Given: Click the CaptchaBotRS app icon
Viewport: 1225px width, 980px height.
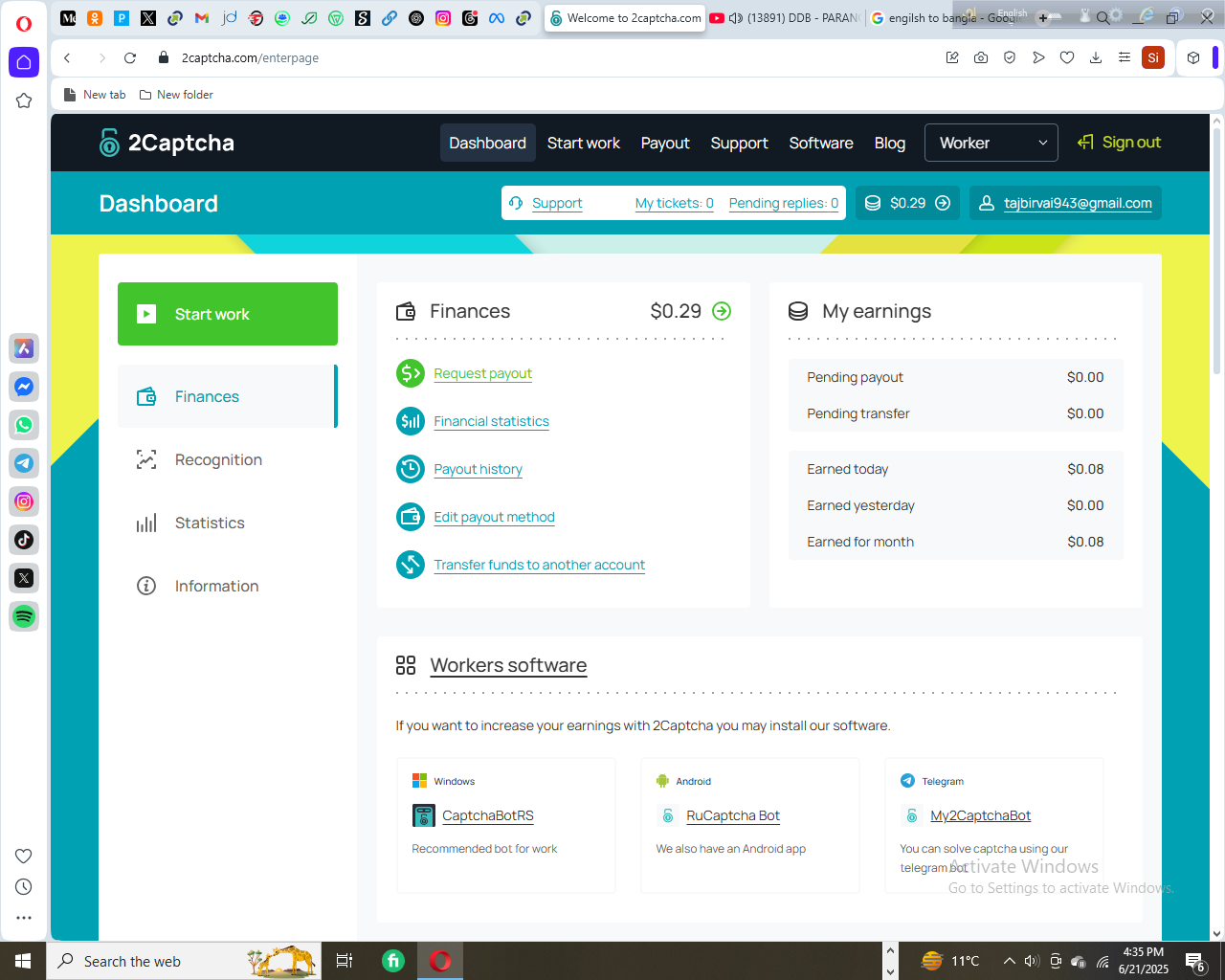Looking at the screenshot, I should coord(423,815).
